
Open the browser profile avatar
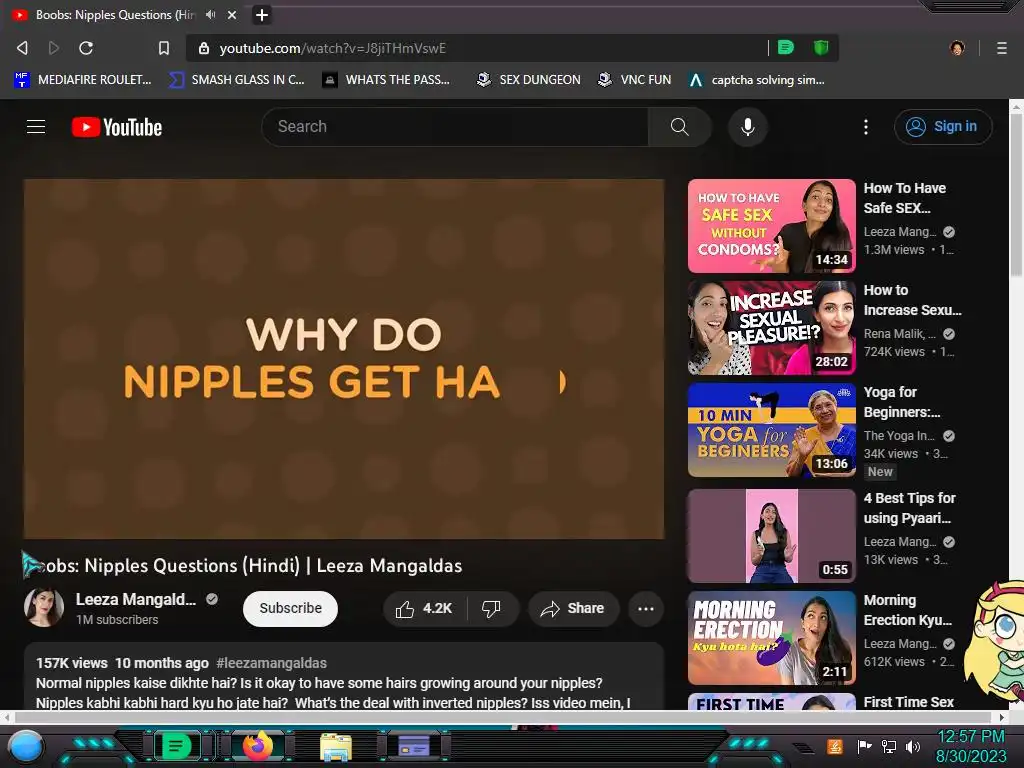tap(957, 48)
